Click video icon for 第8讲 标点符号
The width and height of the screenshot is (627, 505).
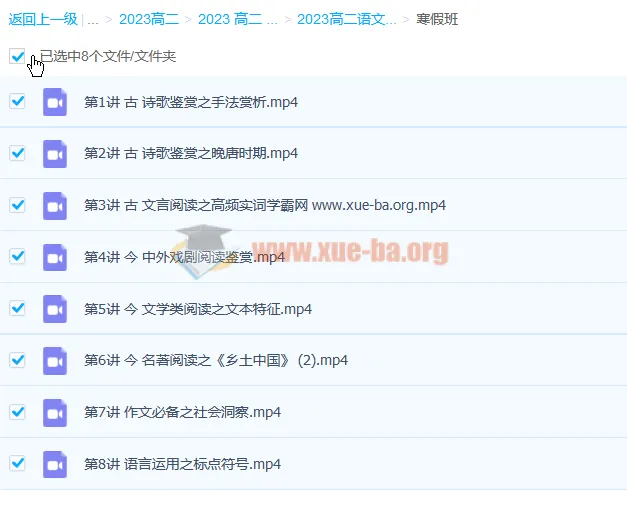click(55, 464)
